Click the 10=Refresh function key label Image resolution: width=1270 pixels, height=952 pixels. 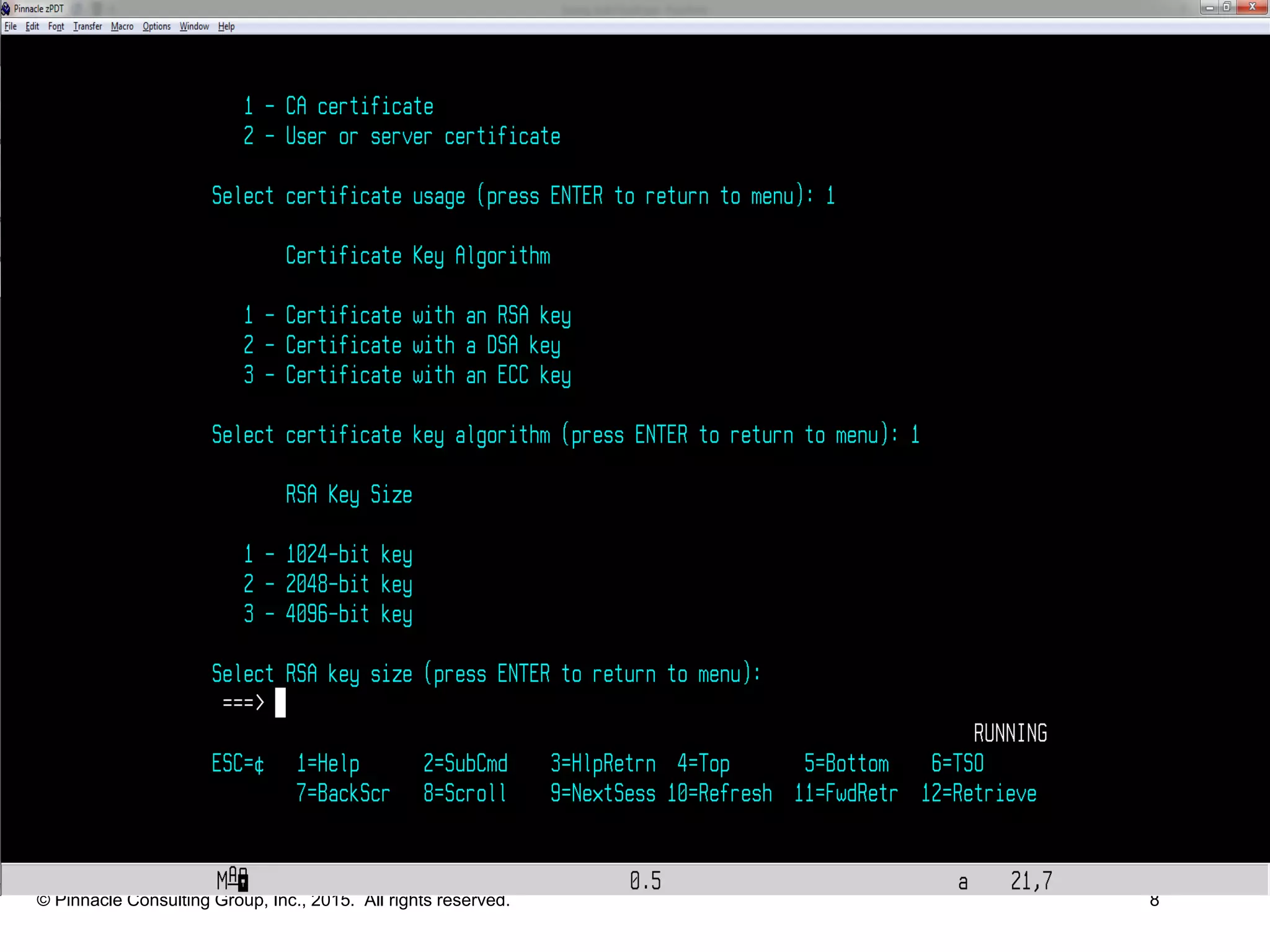[x=719, y=793]
